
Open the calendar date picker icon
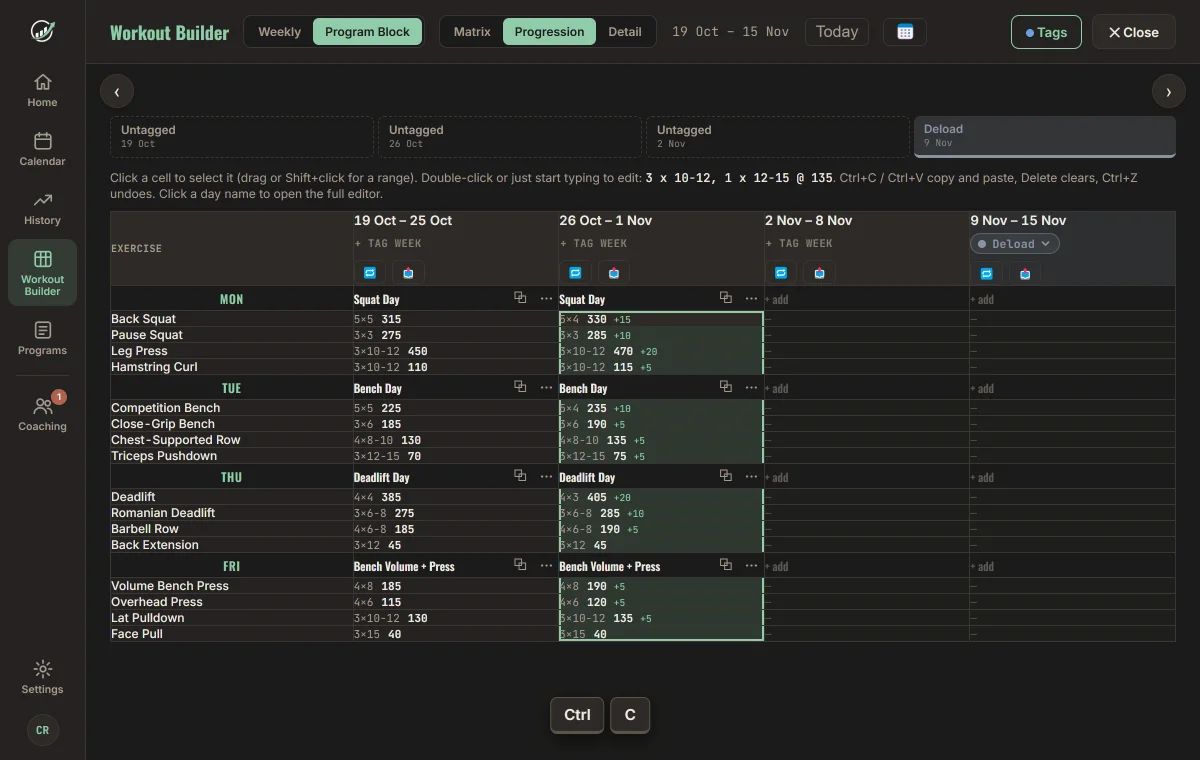[x=905, y=32]
